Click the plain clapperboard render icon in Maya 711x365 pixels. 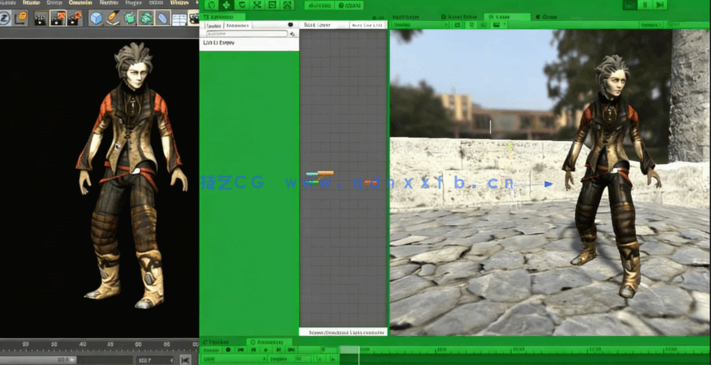pos(41,18)
